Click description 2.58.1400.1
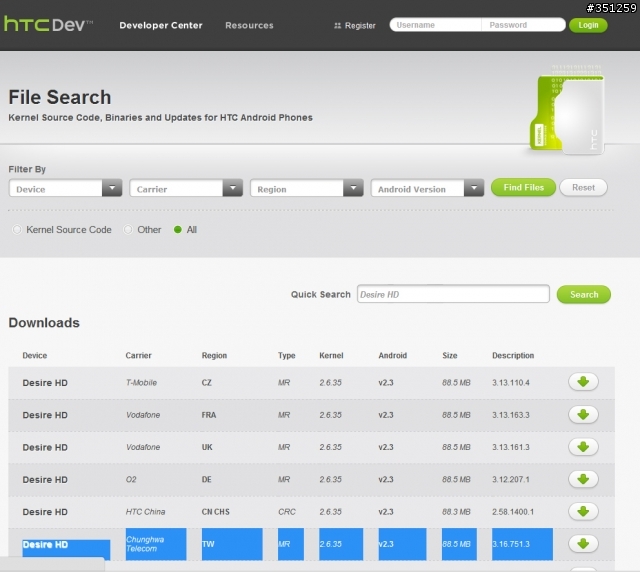Viewport: 640px width, 572px height. (513, 512)
